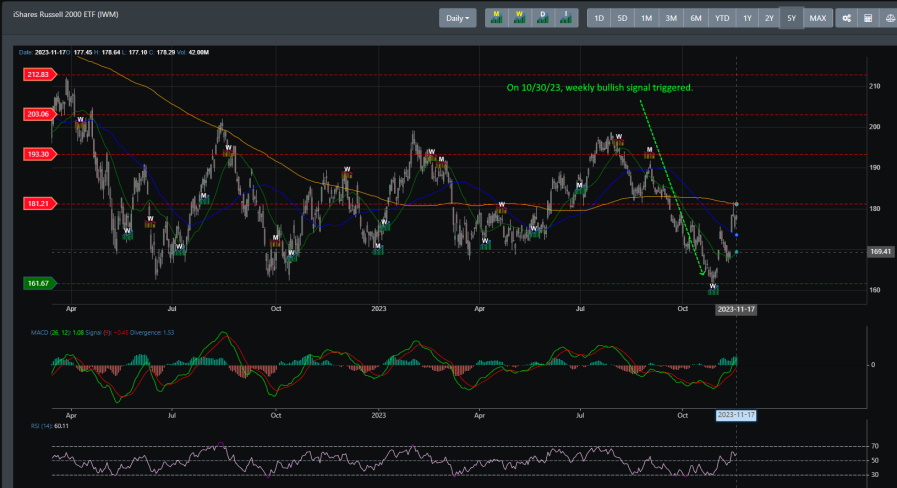Select the 2Y time range
Image resolution: width=897 pixels, height=488 pixels.
coord(769,18)
